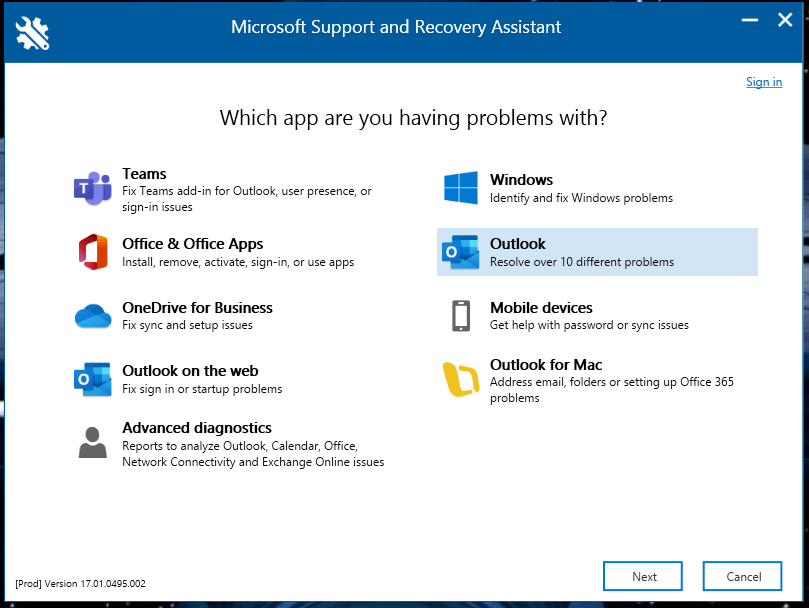Image resolution: width=809 pixels, height=608 pixels.
Task: Click the Microsoft Support and Recovery Assistant title
Action: coord(396,27)
